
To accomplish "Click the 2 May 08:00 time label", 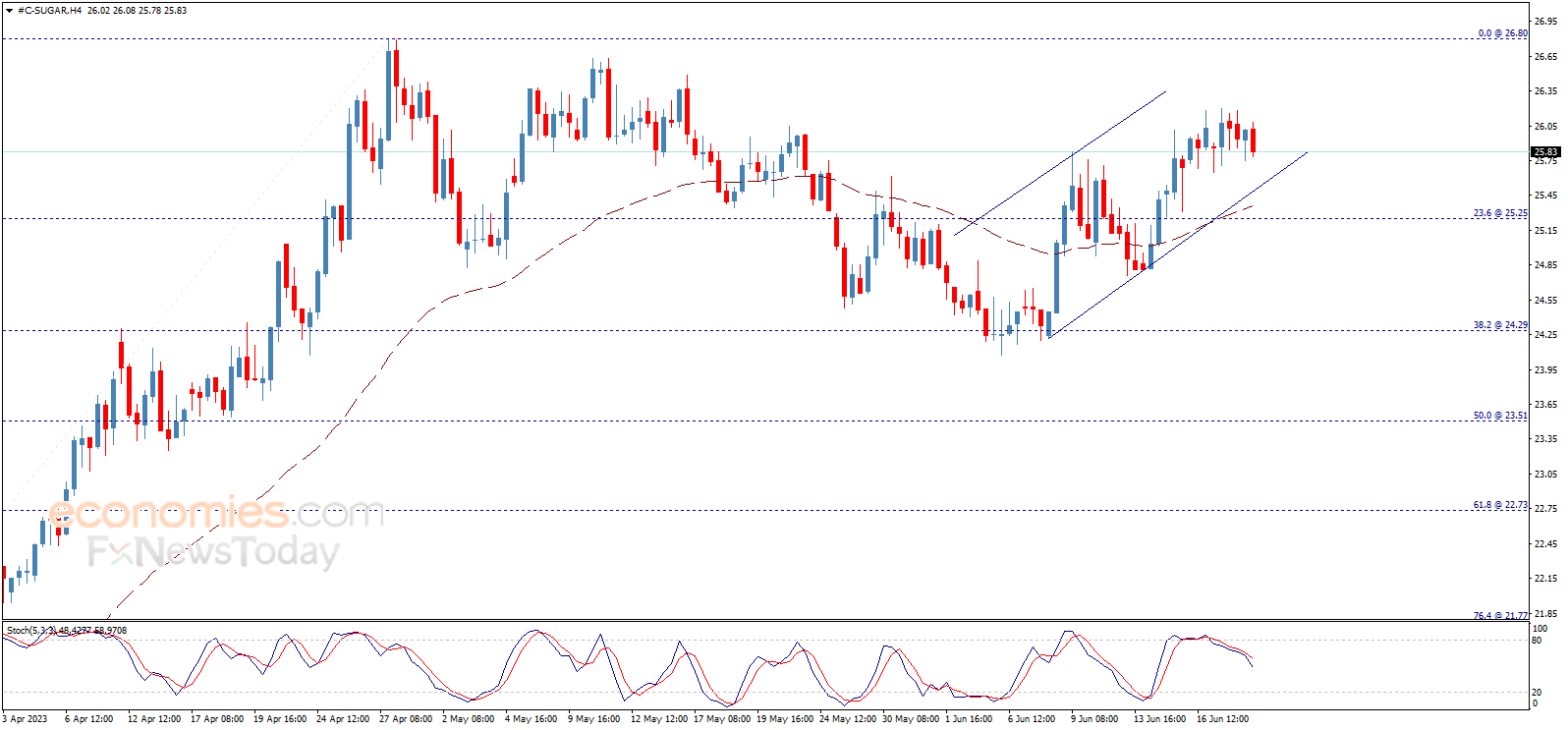I will (469, 719).
